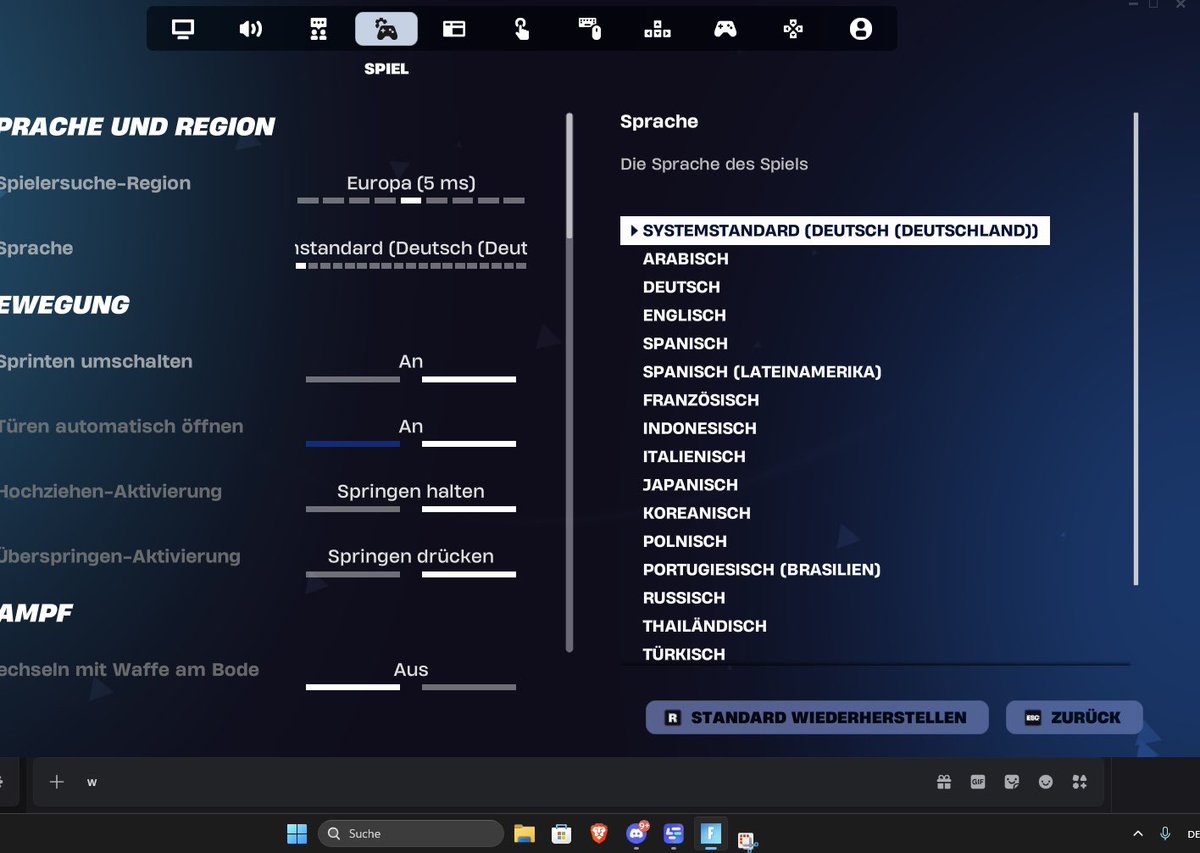Open the gift icon in Discord chat bar
This screenshot has width=1200, height=853.
point(944,782)
